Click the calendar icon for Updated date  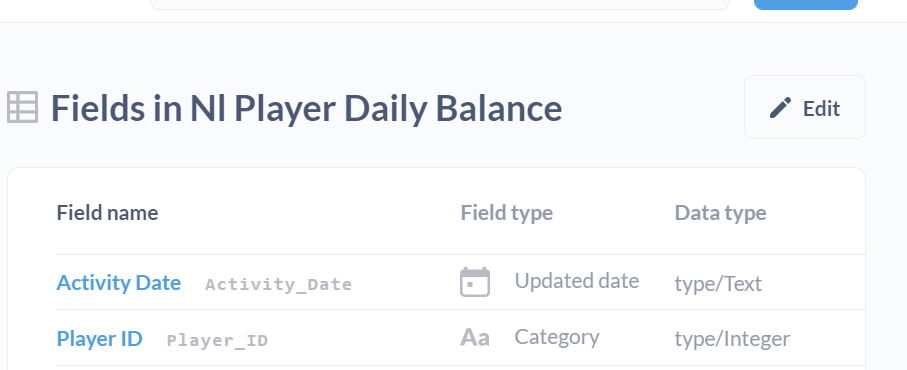coord(475,282)
